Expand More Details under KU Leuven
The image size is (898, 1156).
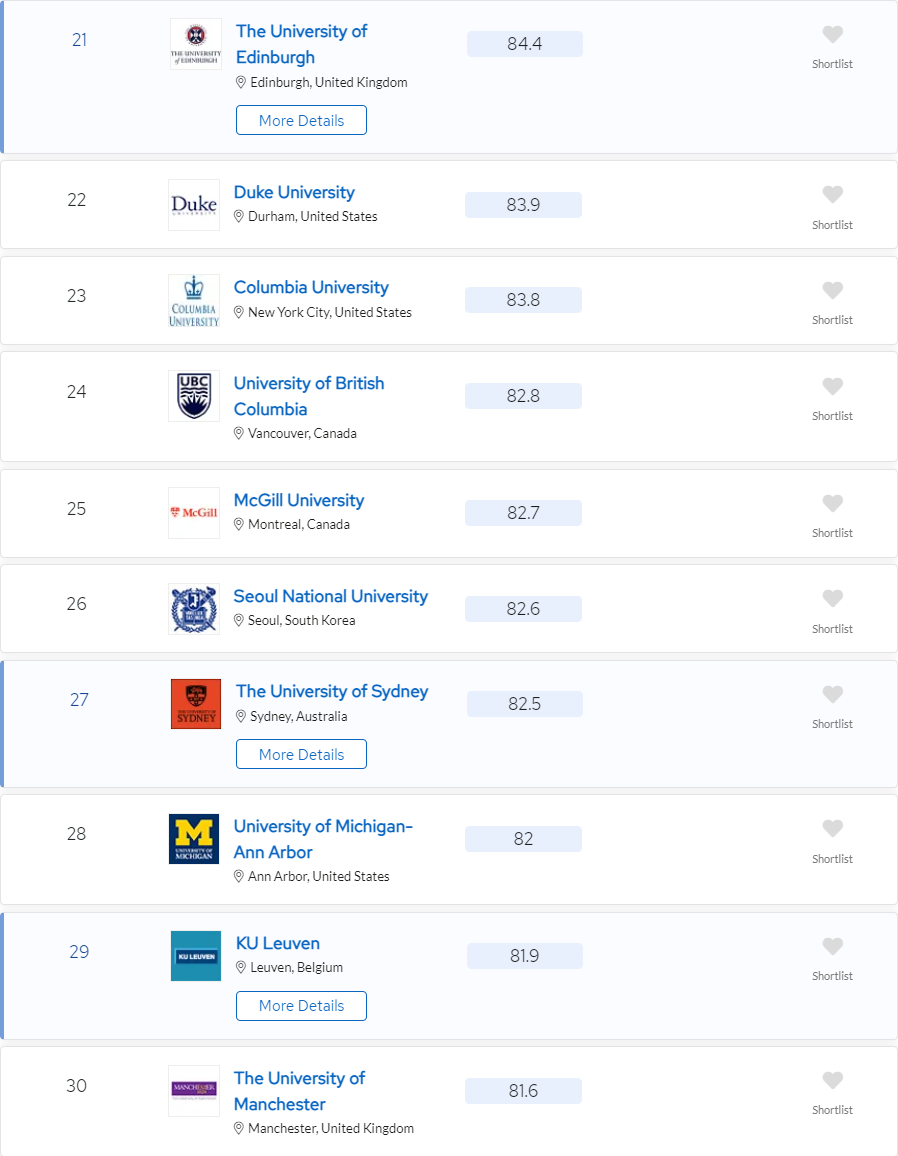click(x=301, y=1006)
